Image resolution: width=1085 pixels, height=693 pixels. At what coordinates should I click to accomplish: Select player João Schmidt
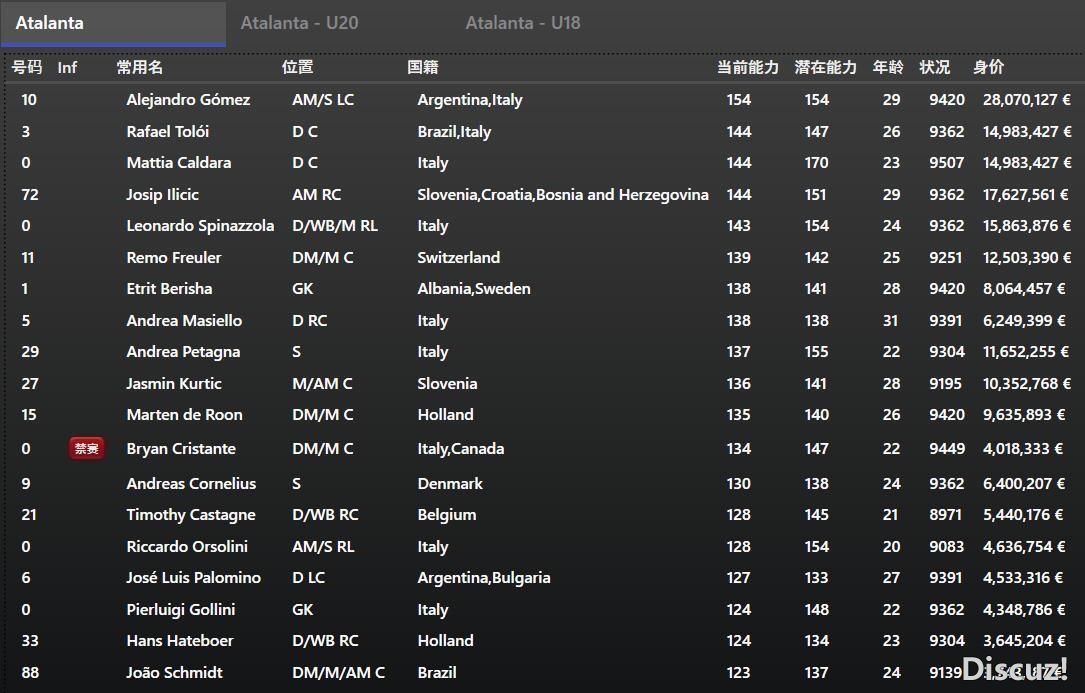pos(174,672)
